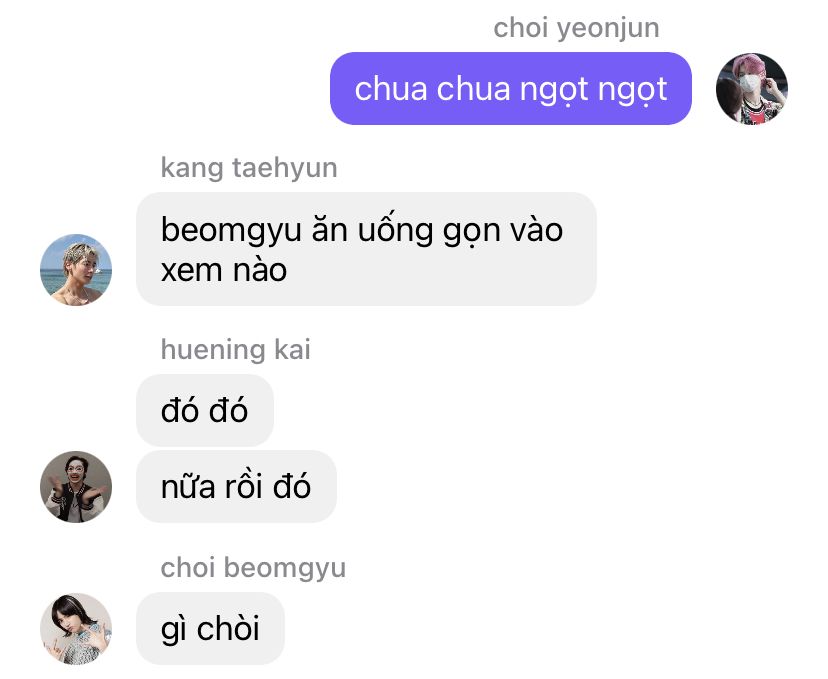Open kang taehyun's beach profile avatar
The image size is (828, 679).
click(x=76, y=270)
